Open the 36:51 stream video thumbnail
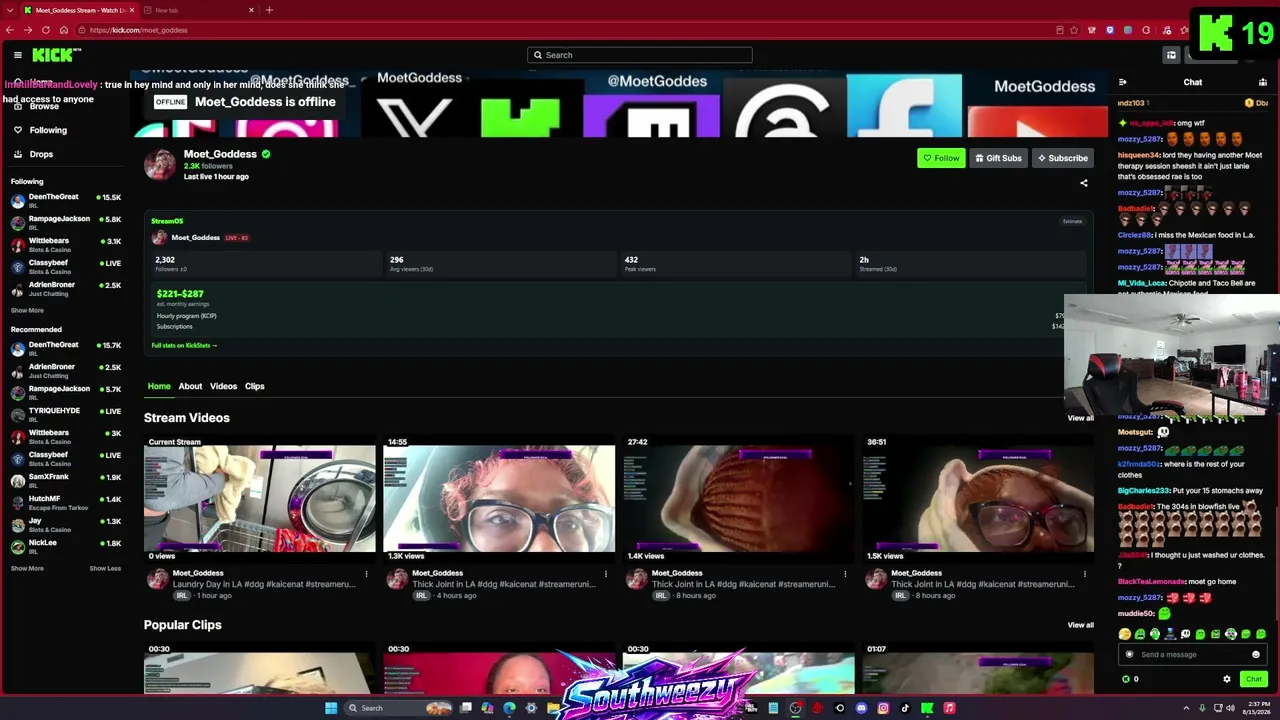The width and height of the screenshot is (1280, 720). [x=978, y=499]
